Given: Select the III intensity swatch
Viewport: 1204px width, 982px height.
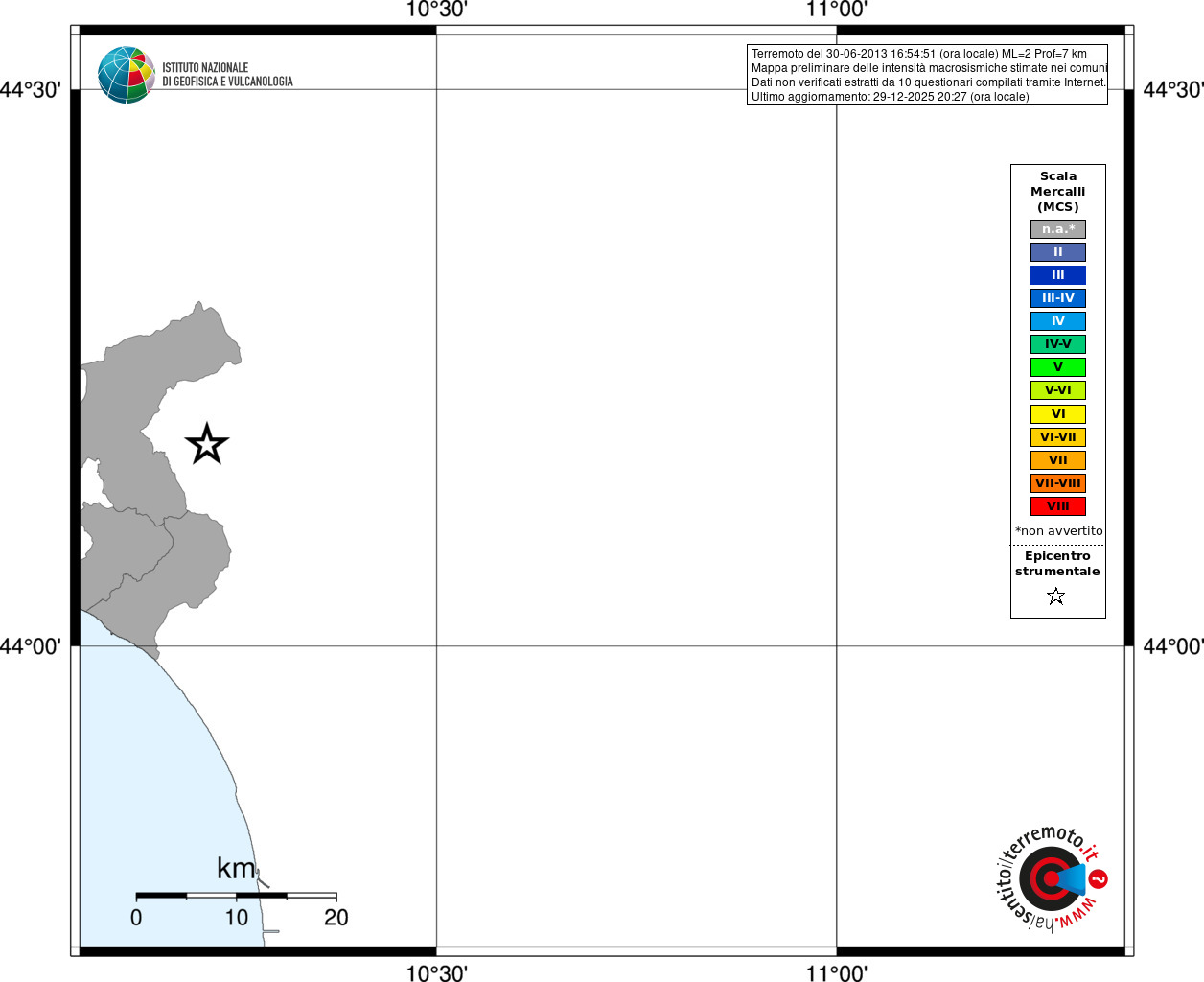Looking at the screenshot, I should pos(1058,275).
